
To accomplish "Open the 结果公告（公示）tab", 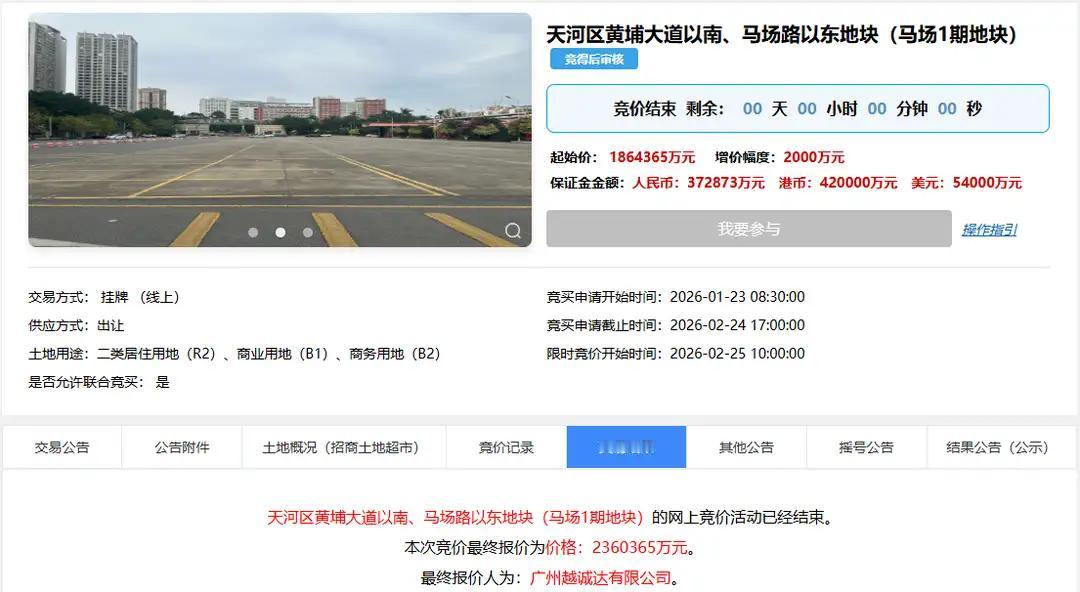I will coord(1001,447).
